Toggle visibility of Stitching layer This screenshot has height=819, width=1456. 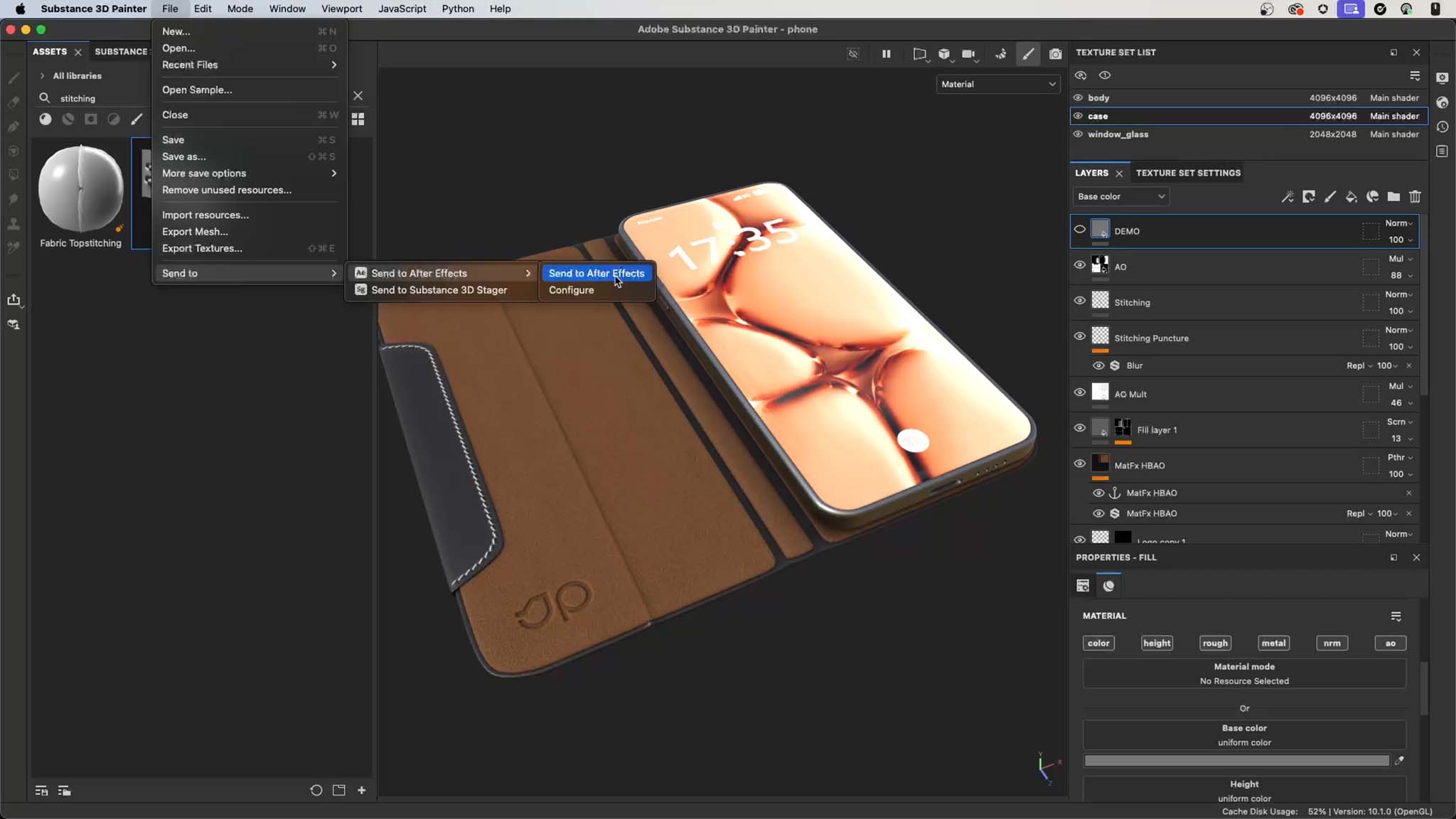1079,301
